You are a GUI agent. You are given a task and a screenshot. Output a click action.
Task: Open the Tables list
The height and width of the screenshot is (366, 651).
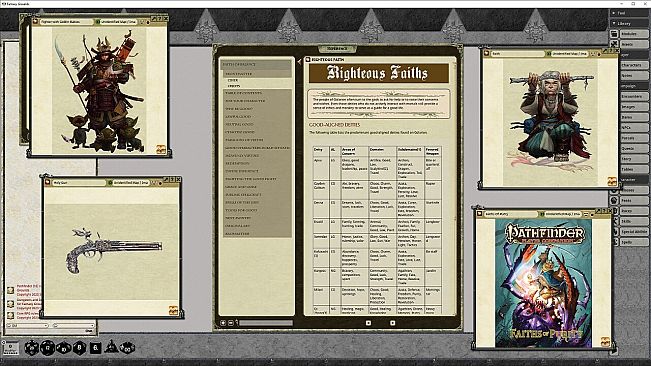click(x=634, y=169)
